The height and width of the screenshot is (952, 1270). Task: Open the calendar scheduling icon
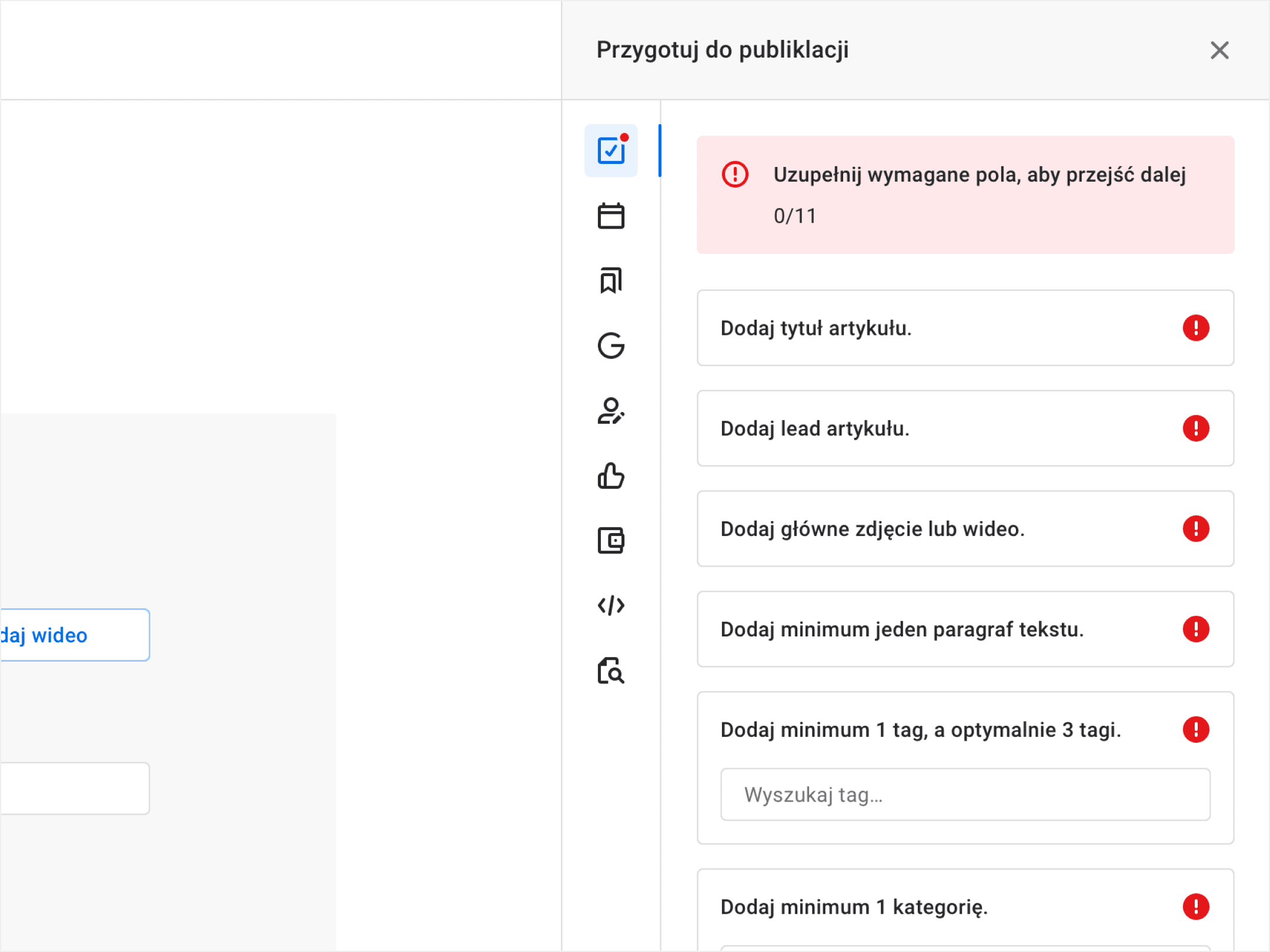tap(611, 216)
